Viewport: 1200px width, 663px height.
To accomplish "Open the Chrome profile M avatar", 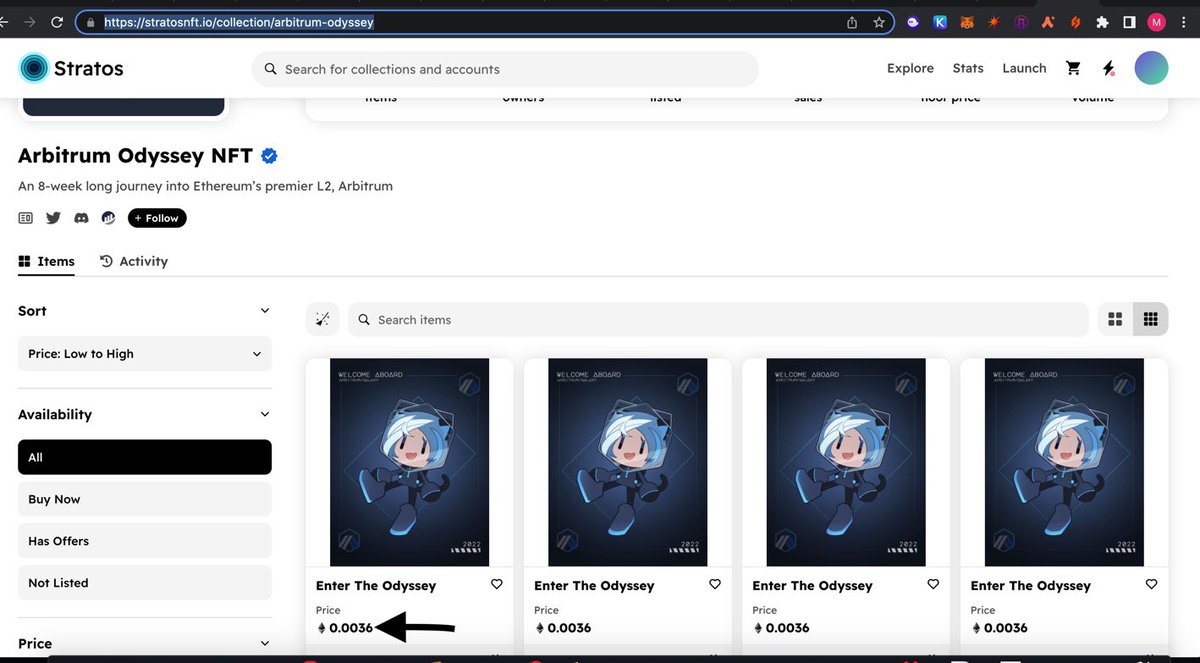I will point(1157,22).
